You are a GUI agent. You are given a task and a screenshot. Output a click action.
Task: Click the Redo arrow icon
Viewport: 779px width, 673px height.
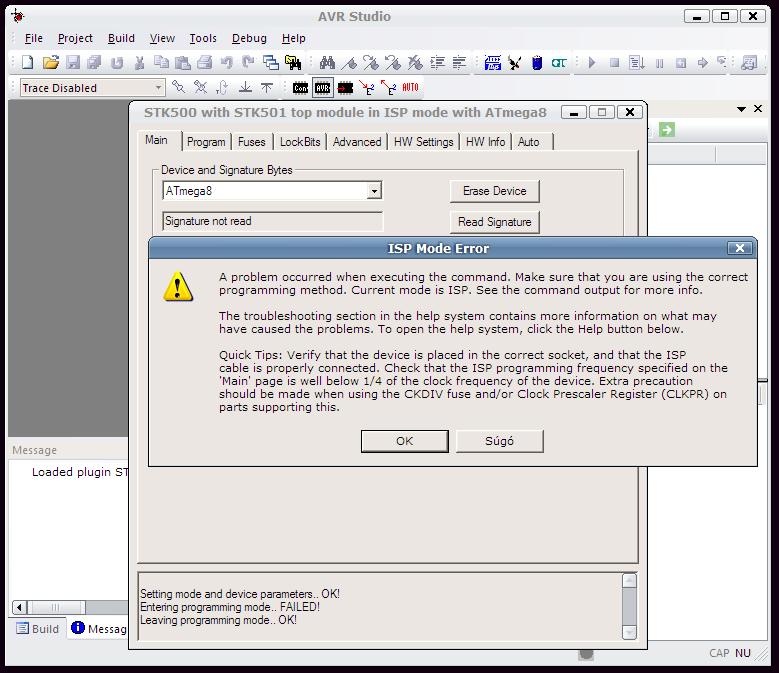(x=248, y=63)
